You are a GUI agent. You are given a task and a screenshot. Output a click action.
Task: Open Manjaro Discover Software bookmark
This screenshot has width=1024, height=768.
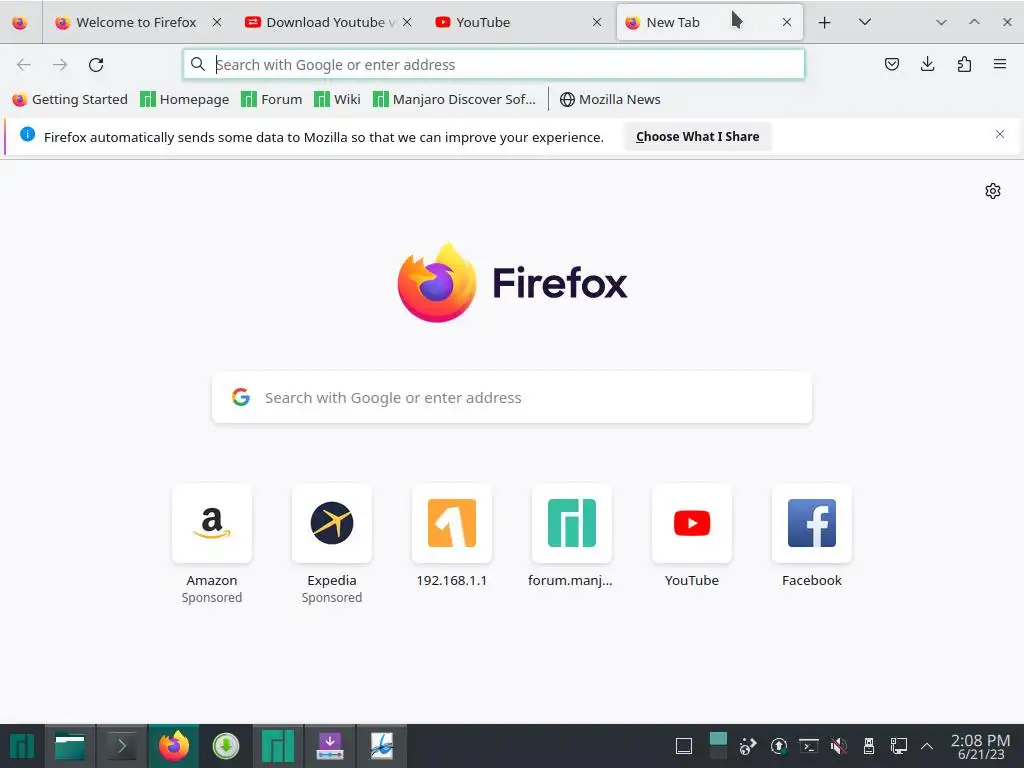454,99
